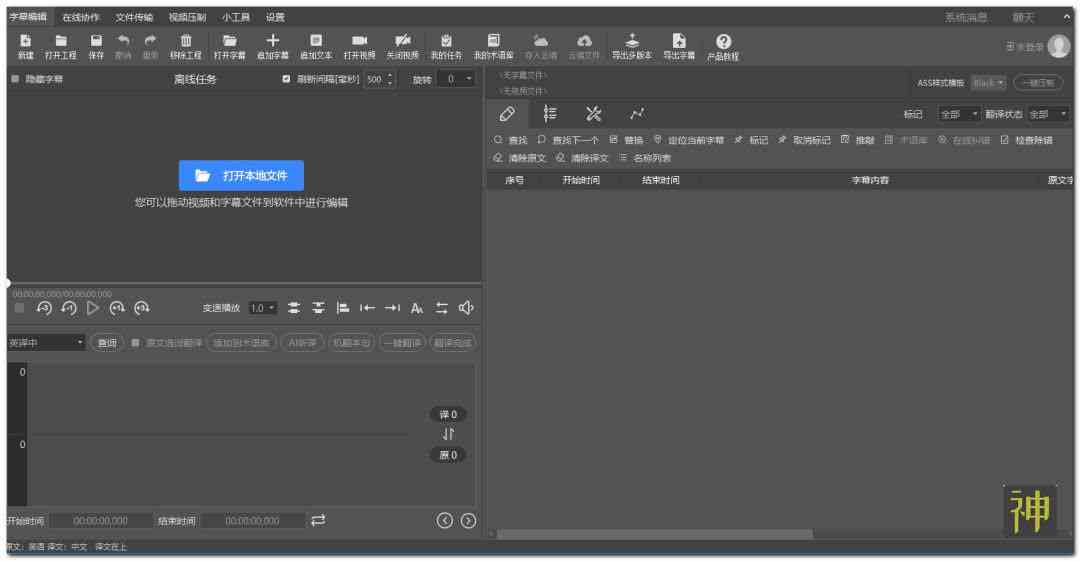Open 我的任务 clipboard icon
The height and width of the screenshot is (561, 1080).
pyautogui.click(x=446, y=46)
